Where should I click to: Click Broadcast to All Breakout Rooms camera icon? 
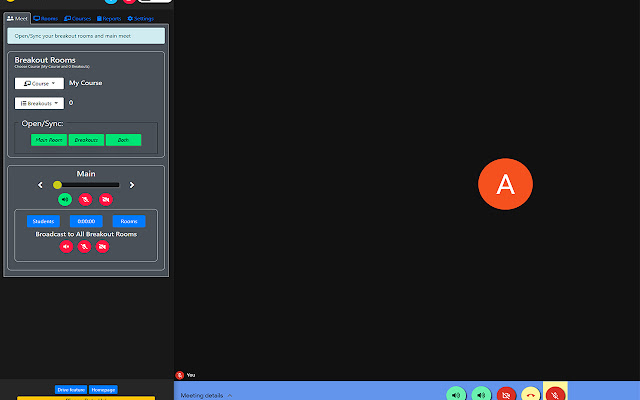click(102, 247)
